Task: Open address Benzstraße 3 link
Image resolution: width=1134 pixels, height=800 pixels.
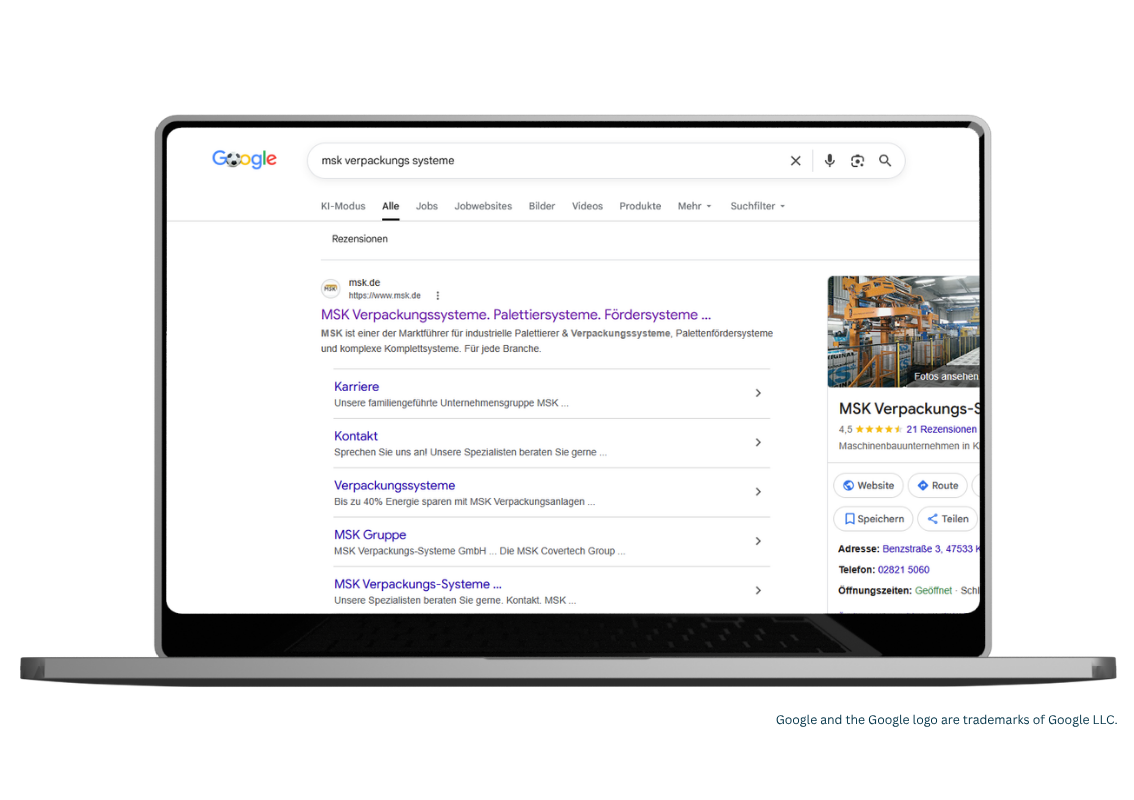Action: tap(931, 549)
